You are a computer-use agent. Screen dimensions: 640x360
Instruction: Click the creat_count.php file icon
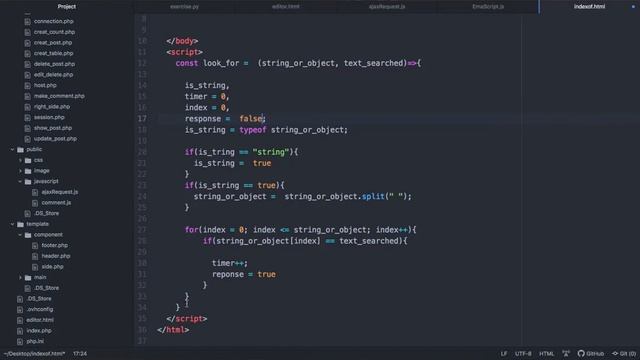(27, 32)
